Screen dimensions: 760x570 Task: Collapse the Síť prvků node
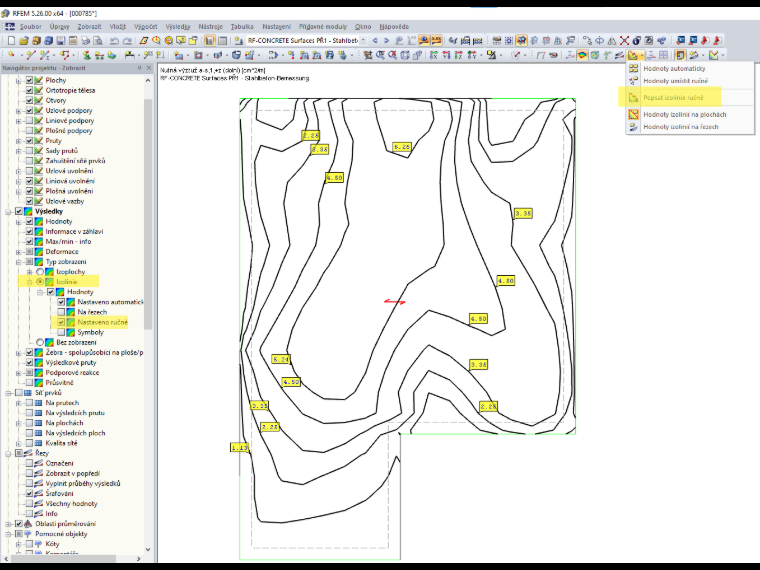click(8, 393)
